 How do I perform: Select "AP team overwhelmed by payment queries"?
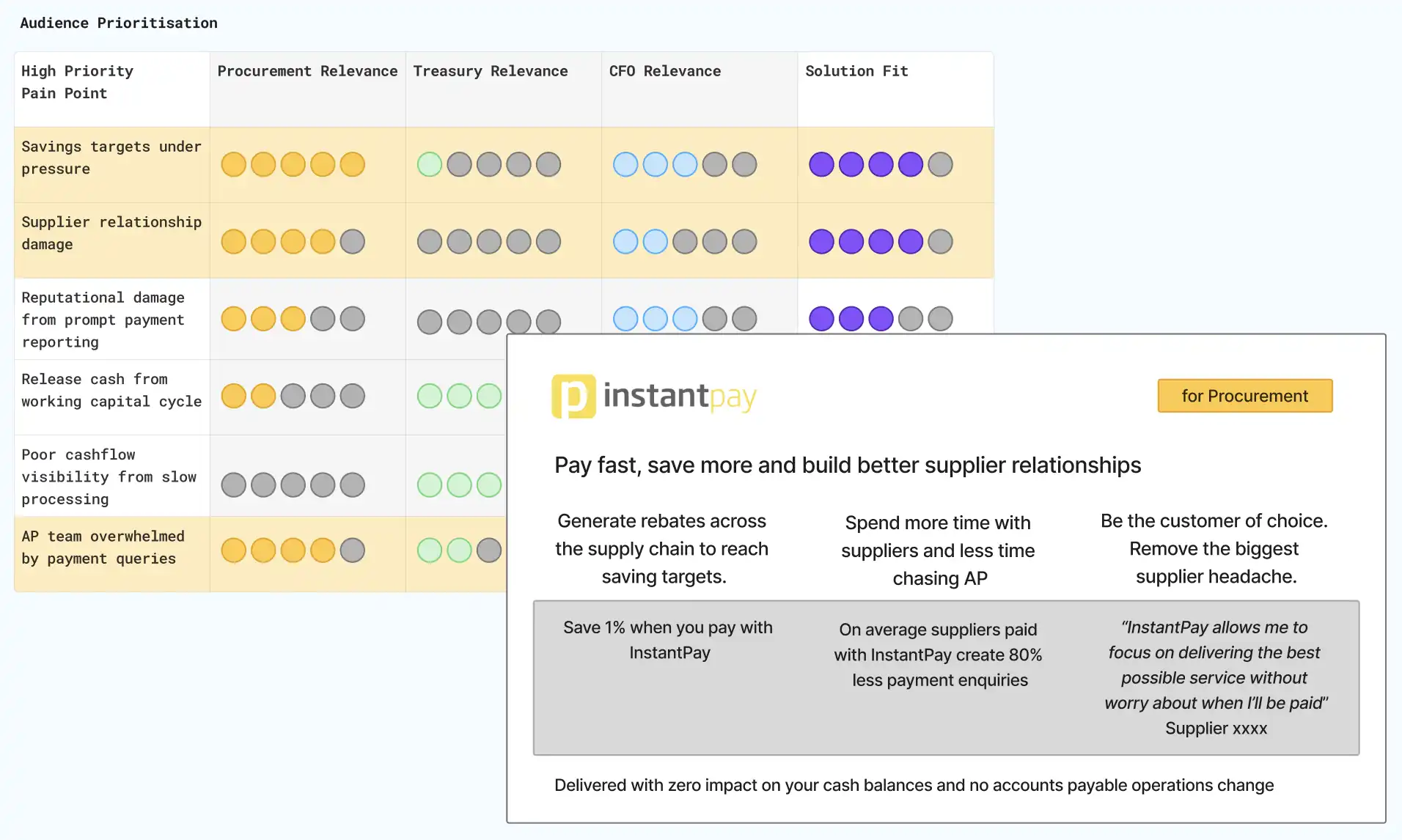tap(103, 548)
